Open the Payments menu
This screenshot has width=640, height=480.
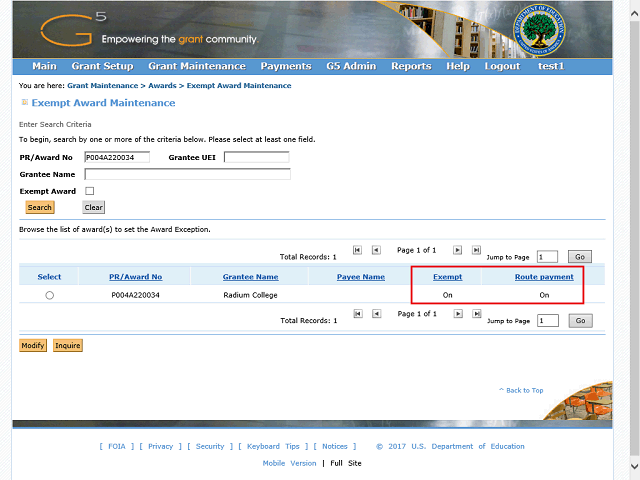pyautogui.click(x=286, y=66)
